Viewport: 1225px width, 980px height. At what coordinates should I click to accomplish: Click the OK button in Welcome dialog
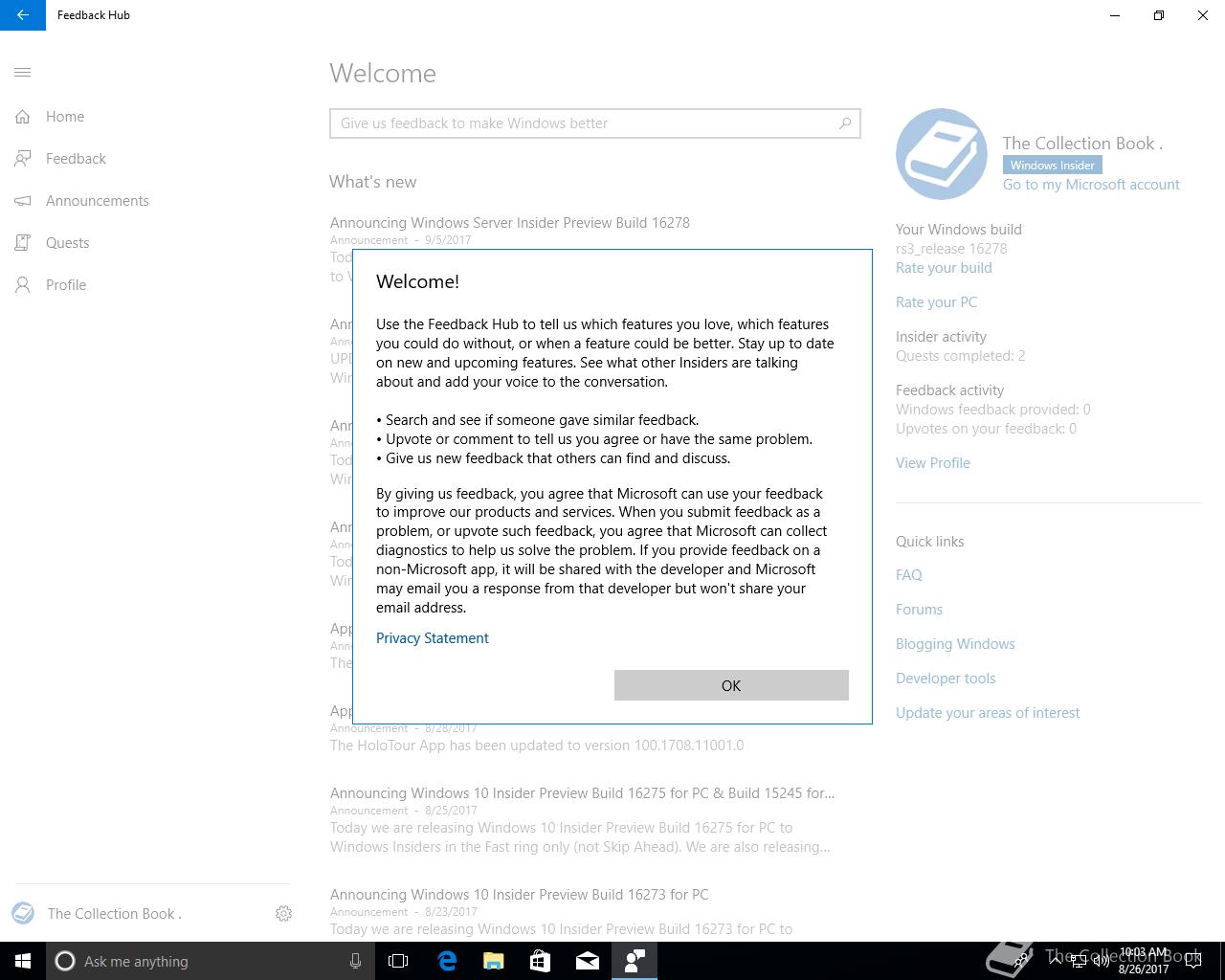click(x=731, y=685)
